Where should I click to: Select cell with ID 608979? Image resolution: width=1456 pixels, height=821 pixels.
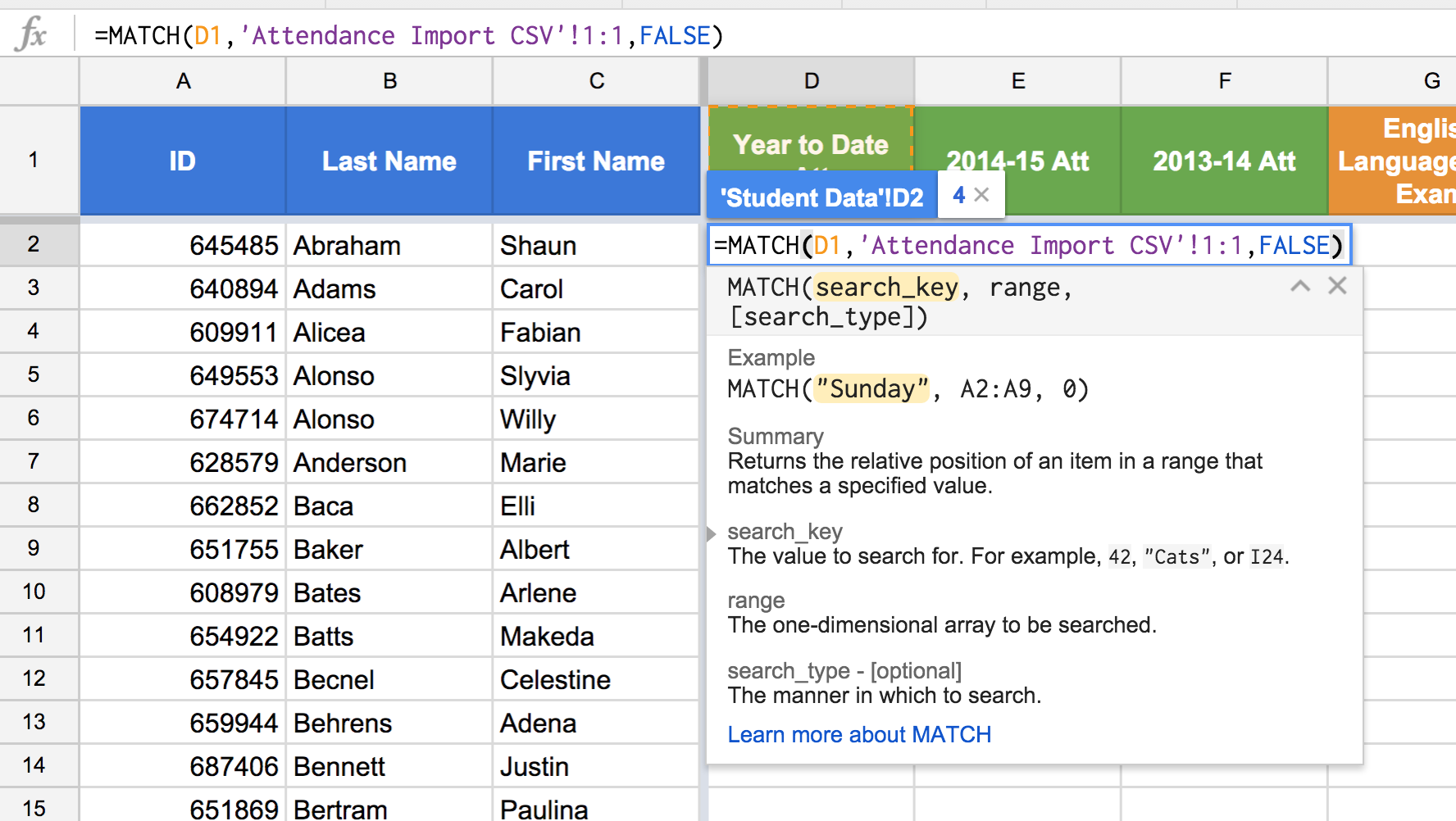(x=183, y=592)
